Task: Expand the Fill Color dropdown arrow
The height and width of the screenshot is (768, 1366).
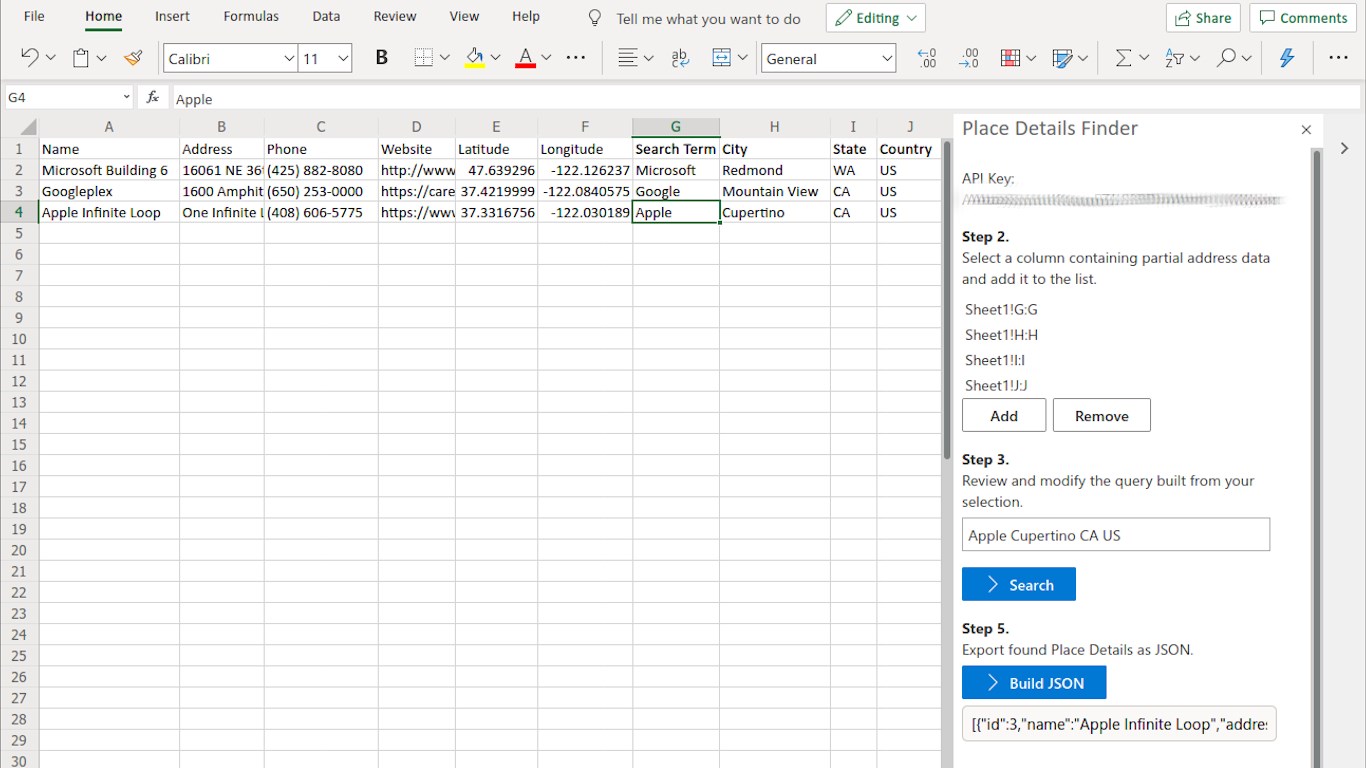Action: tap(495, 58)
